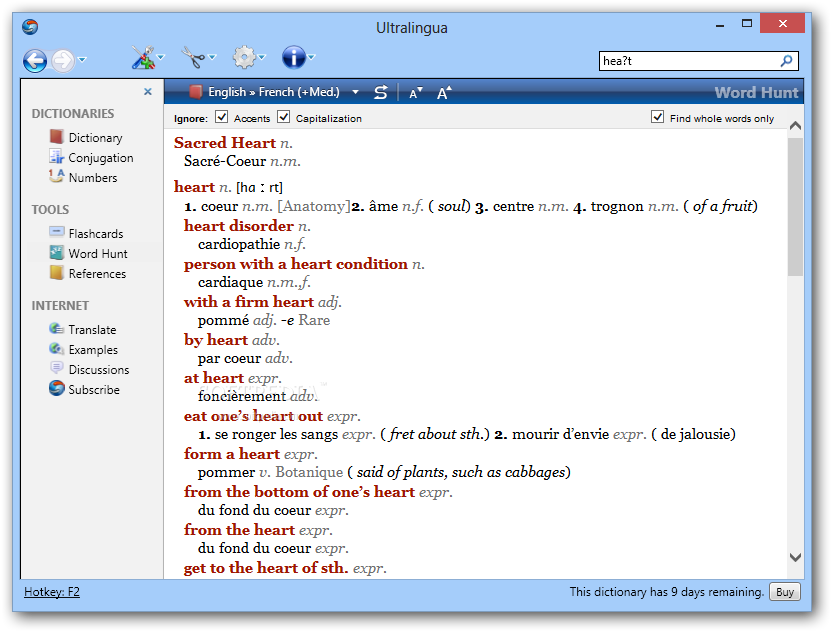Screen dimensions: 832x632
Task: Click the translation 'cardiopathie'
Action: click(x=239, y=245)
